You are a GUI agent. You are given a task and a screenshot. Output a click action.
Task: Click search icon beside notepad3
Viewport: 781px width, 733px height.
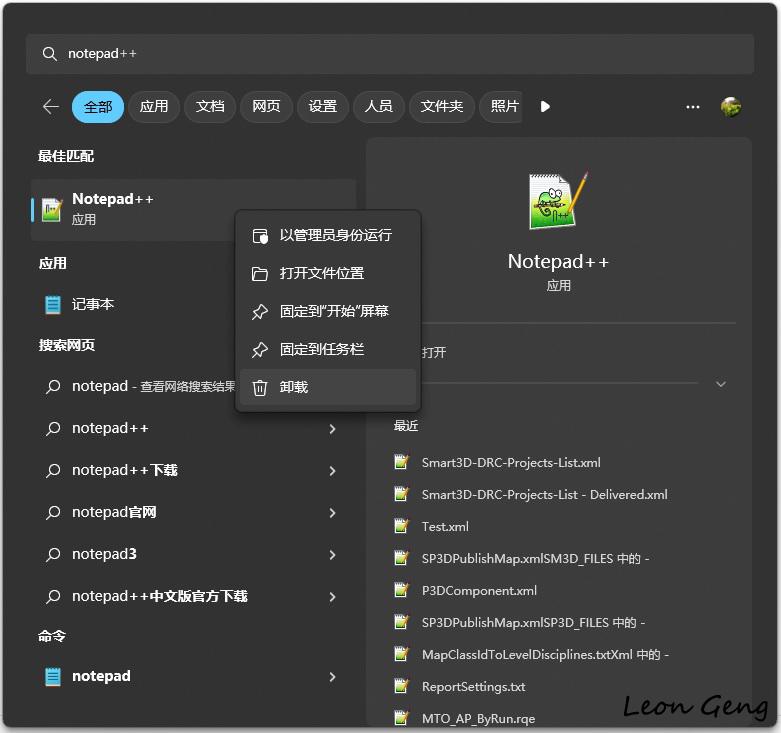[x=53, y=554]
